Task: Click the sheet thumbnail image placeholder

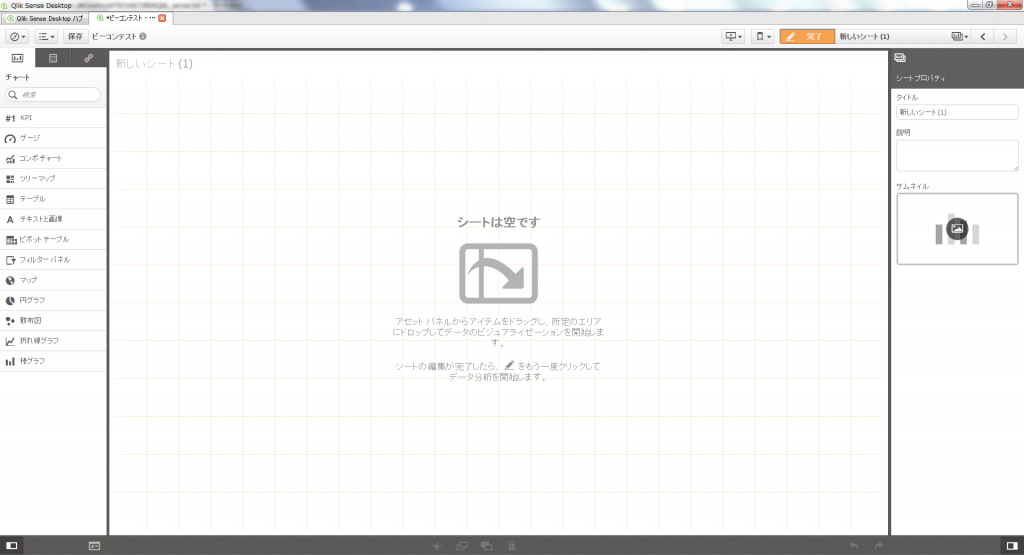Action: tap(957, 228)
